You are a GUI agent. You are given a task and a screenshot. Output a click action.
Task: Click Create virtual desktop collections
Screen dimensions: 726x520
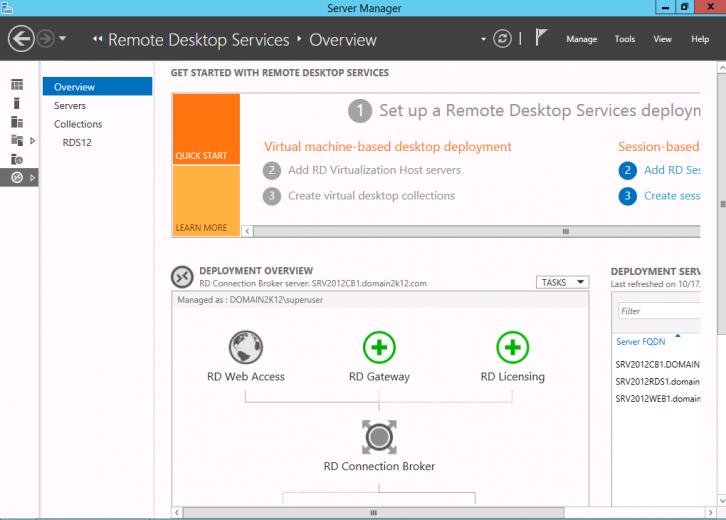[x=371, y=195]
